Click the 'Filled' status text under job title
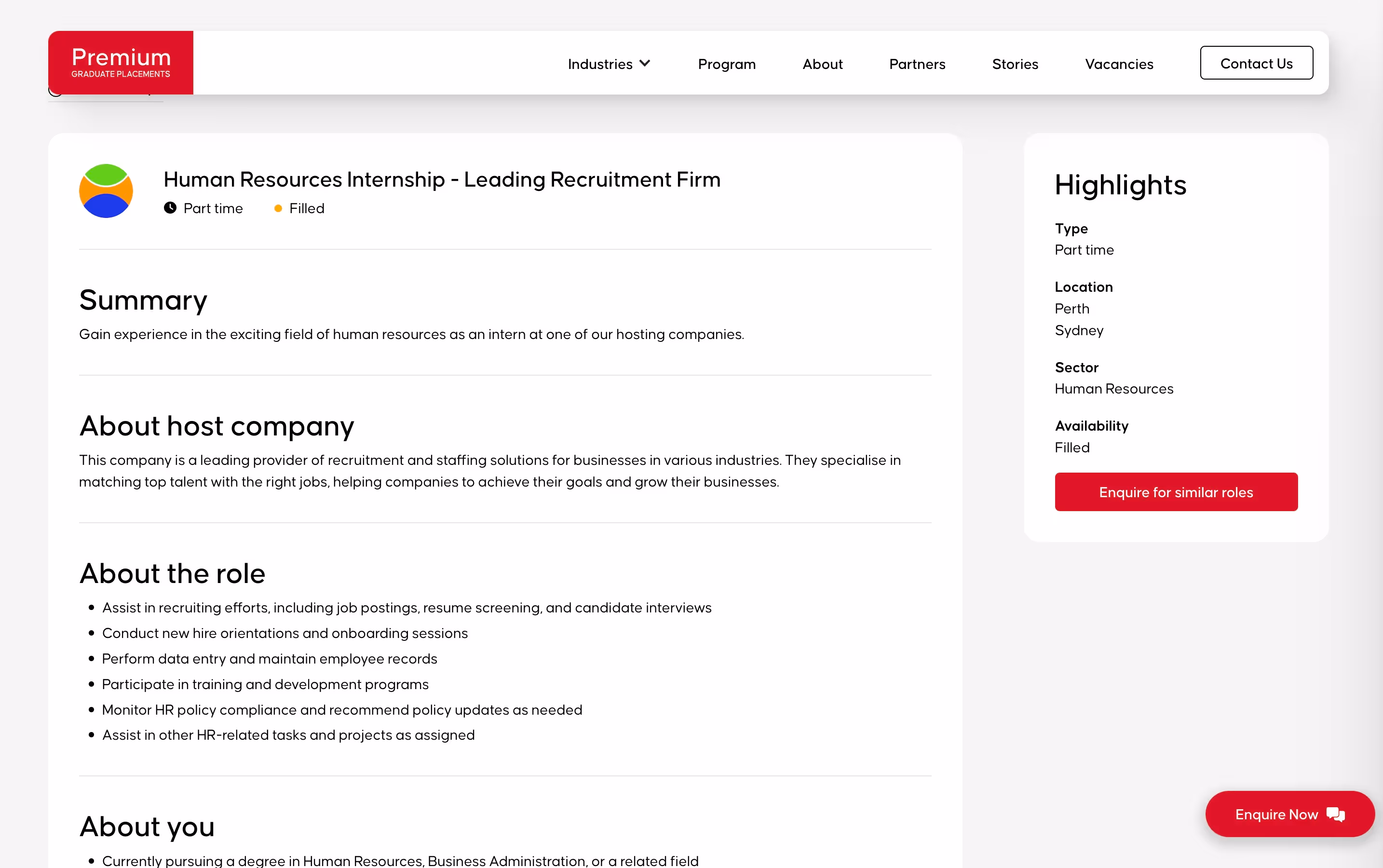Image resolution: width=1383 pixels, height=868 pixels. (307, 208)
